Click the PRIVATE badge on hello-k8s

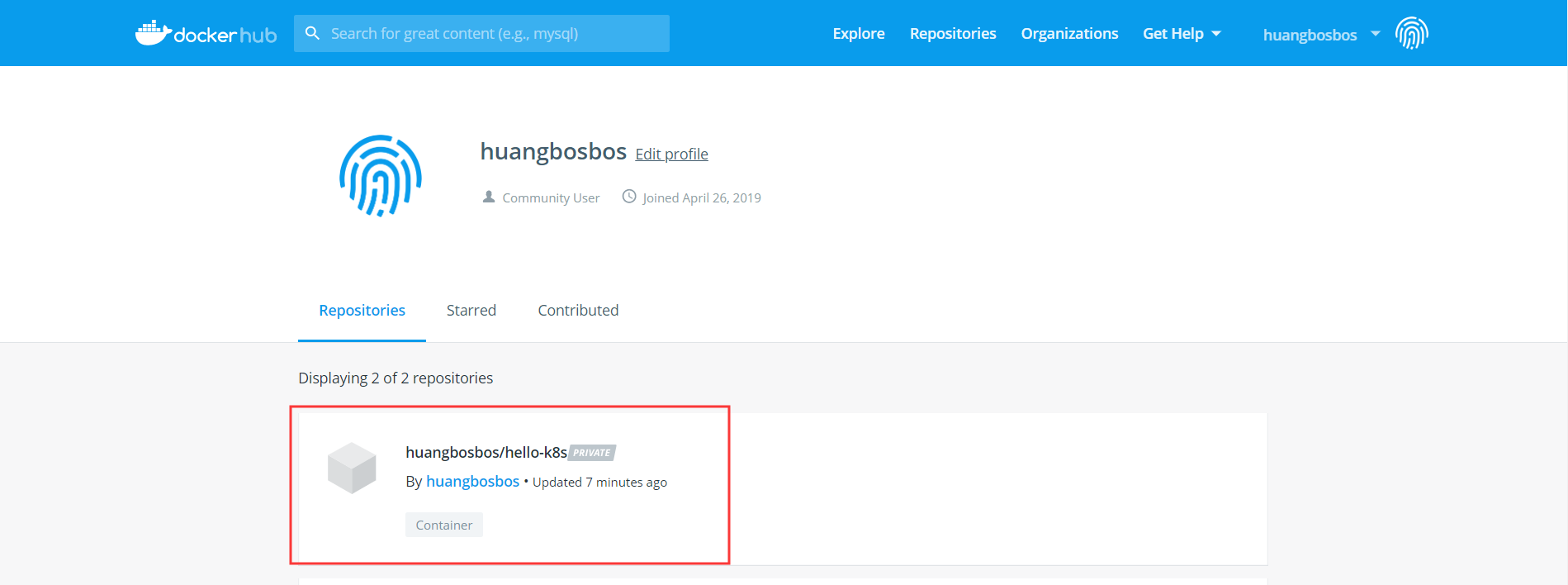[x=592, y=453]
